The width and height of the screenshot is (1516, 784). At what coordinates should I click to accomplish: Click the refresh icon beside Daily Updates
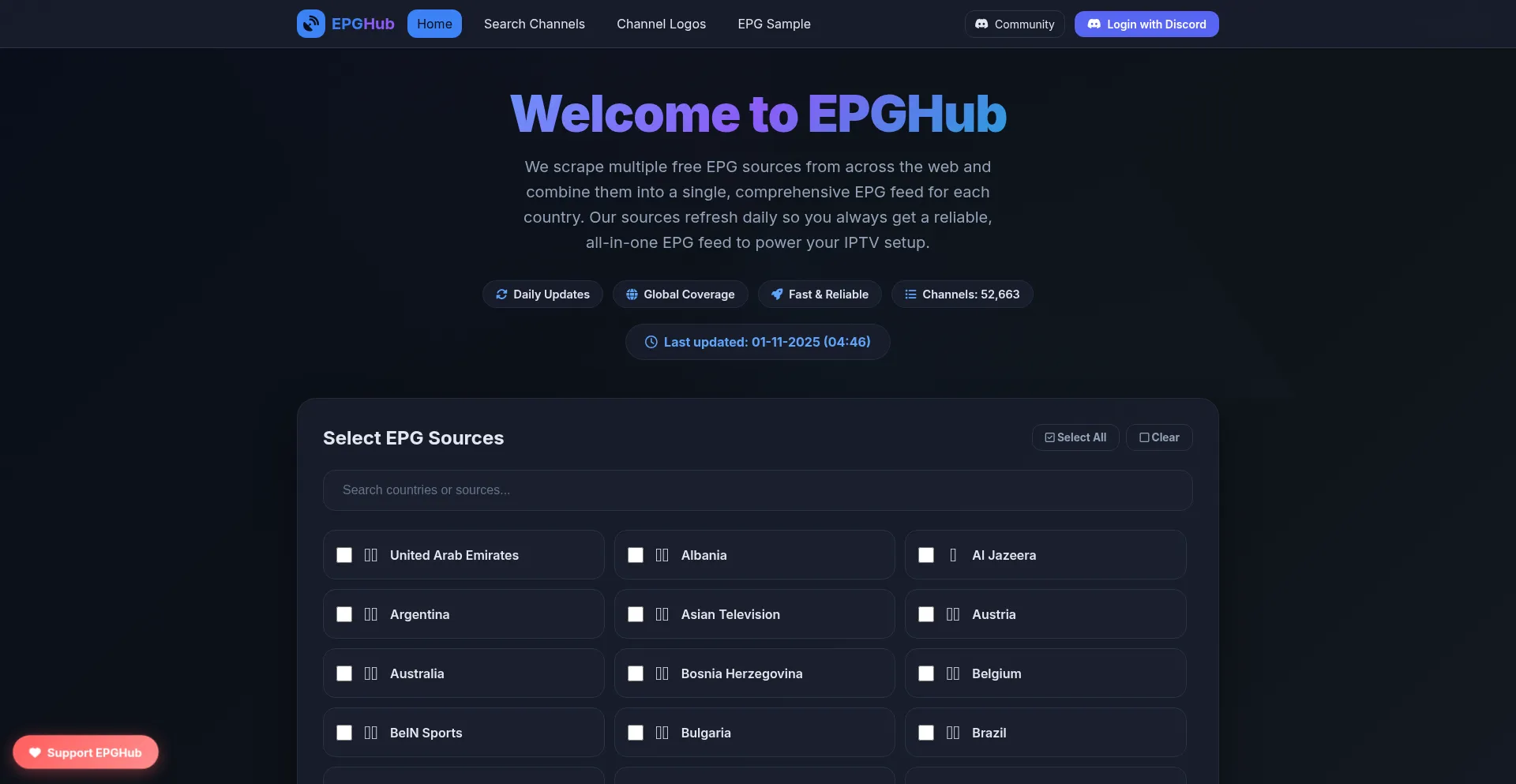tap(501, 294)
